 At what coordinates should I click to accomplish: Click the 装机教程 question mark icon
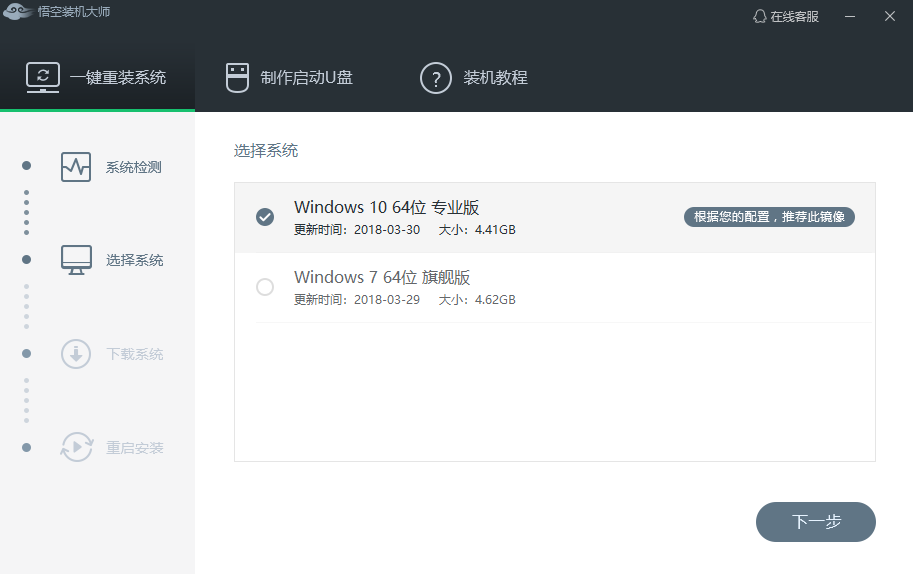pyautogui.click(x=436, y=78)
